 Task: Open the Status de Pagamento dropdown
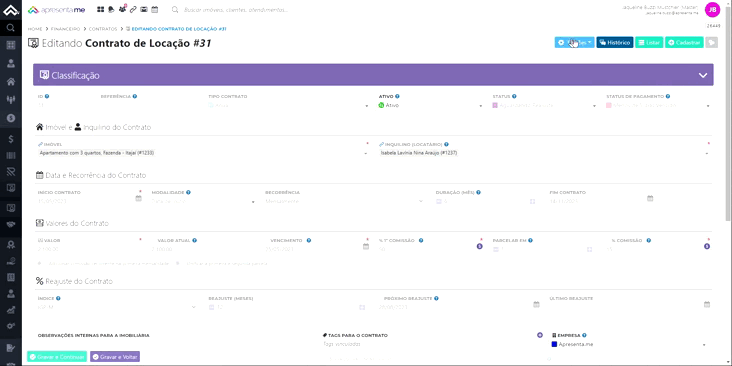point(658,106)
